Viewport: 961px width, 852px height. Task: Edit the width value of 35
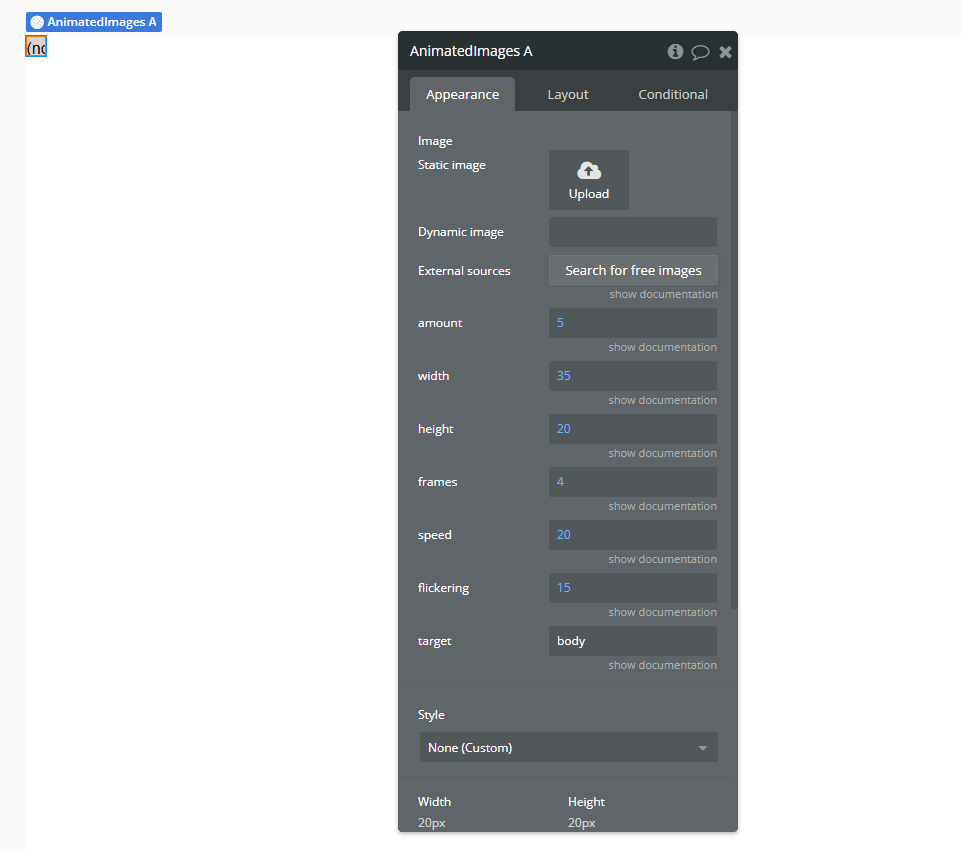(632, 375)
